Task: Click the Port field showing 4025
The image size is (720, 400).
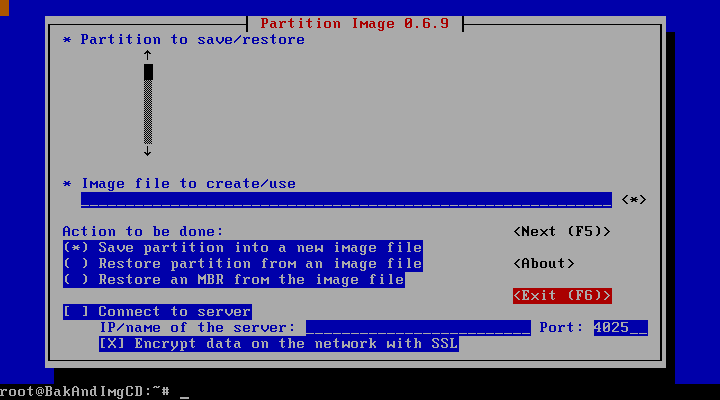Action: [x=621, y=328]
